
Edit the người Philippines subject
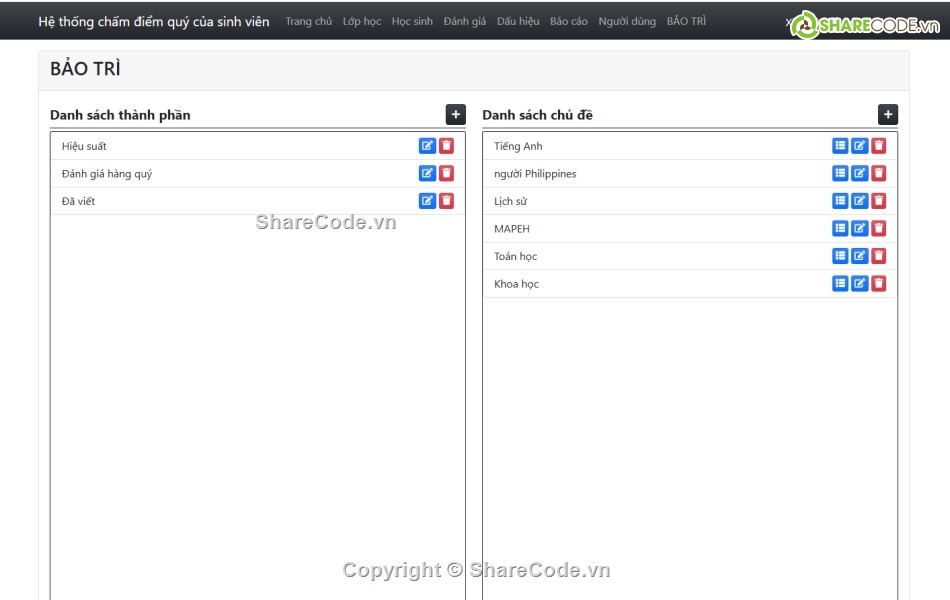coord(859,173)
